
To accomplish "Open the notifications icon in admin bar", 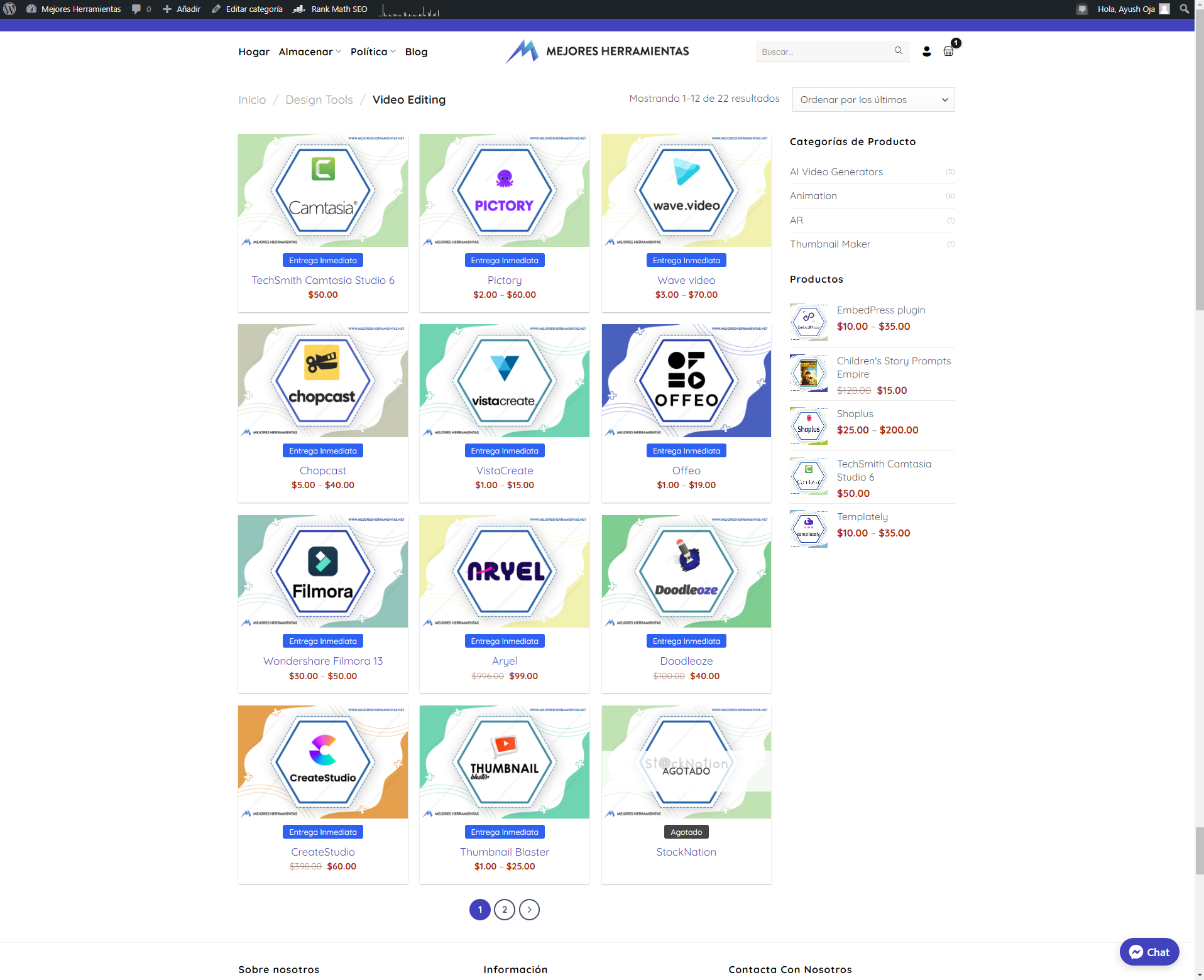I will [1081, 9].
